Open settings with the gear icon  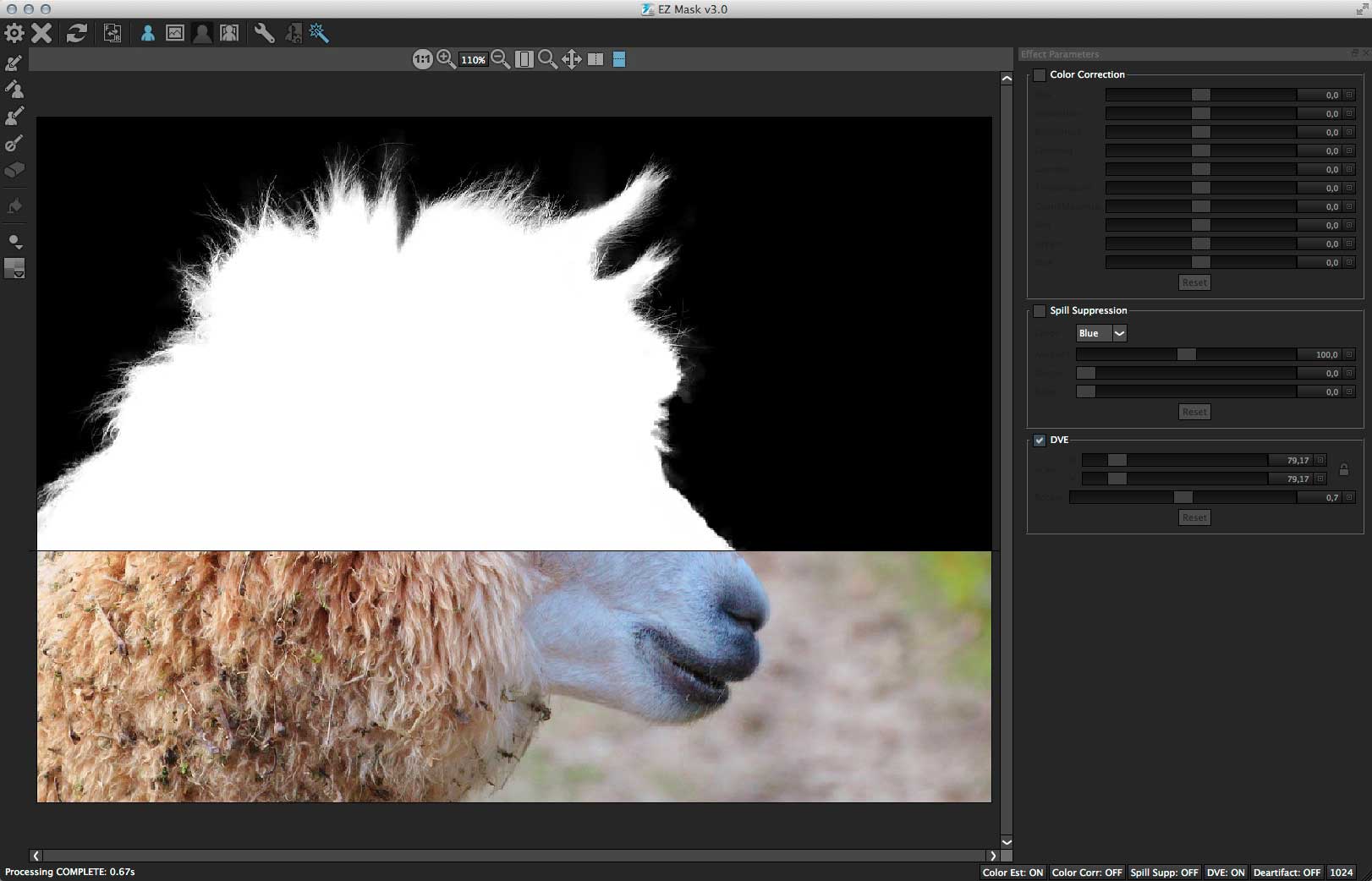click(x=14, y=33)
